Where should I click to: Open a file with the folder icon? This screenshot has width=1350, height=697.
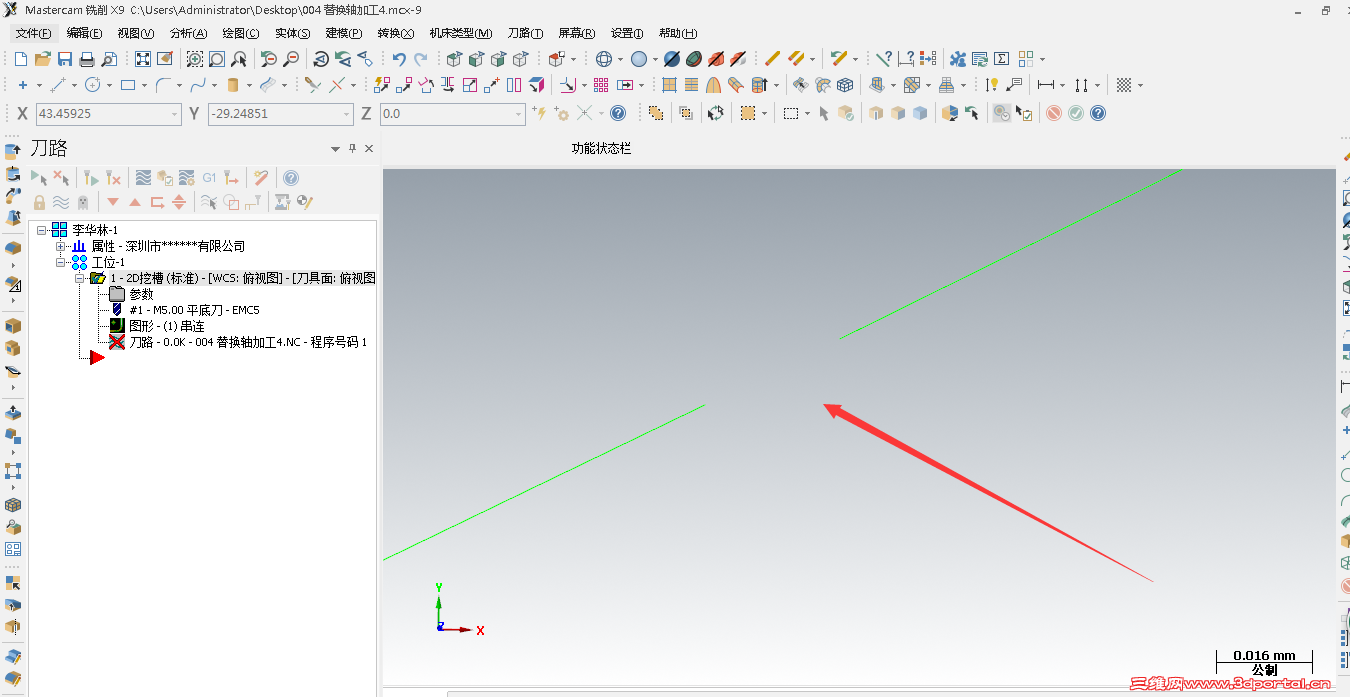[42, 59]
